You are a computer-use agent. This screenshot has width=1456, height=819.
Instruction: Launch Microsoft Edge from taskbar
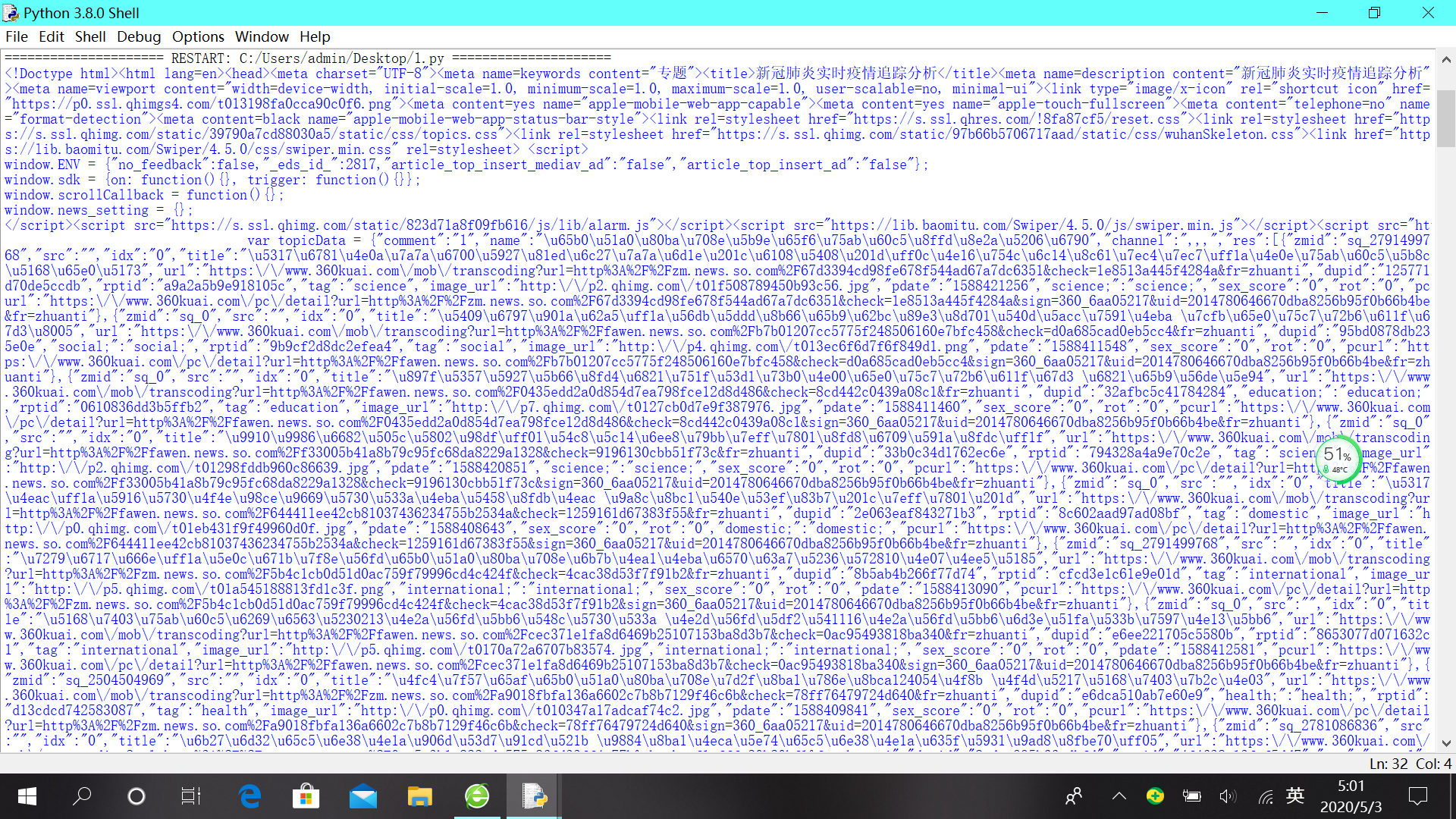point(249,796)
